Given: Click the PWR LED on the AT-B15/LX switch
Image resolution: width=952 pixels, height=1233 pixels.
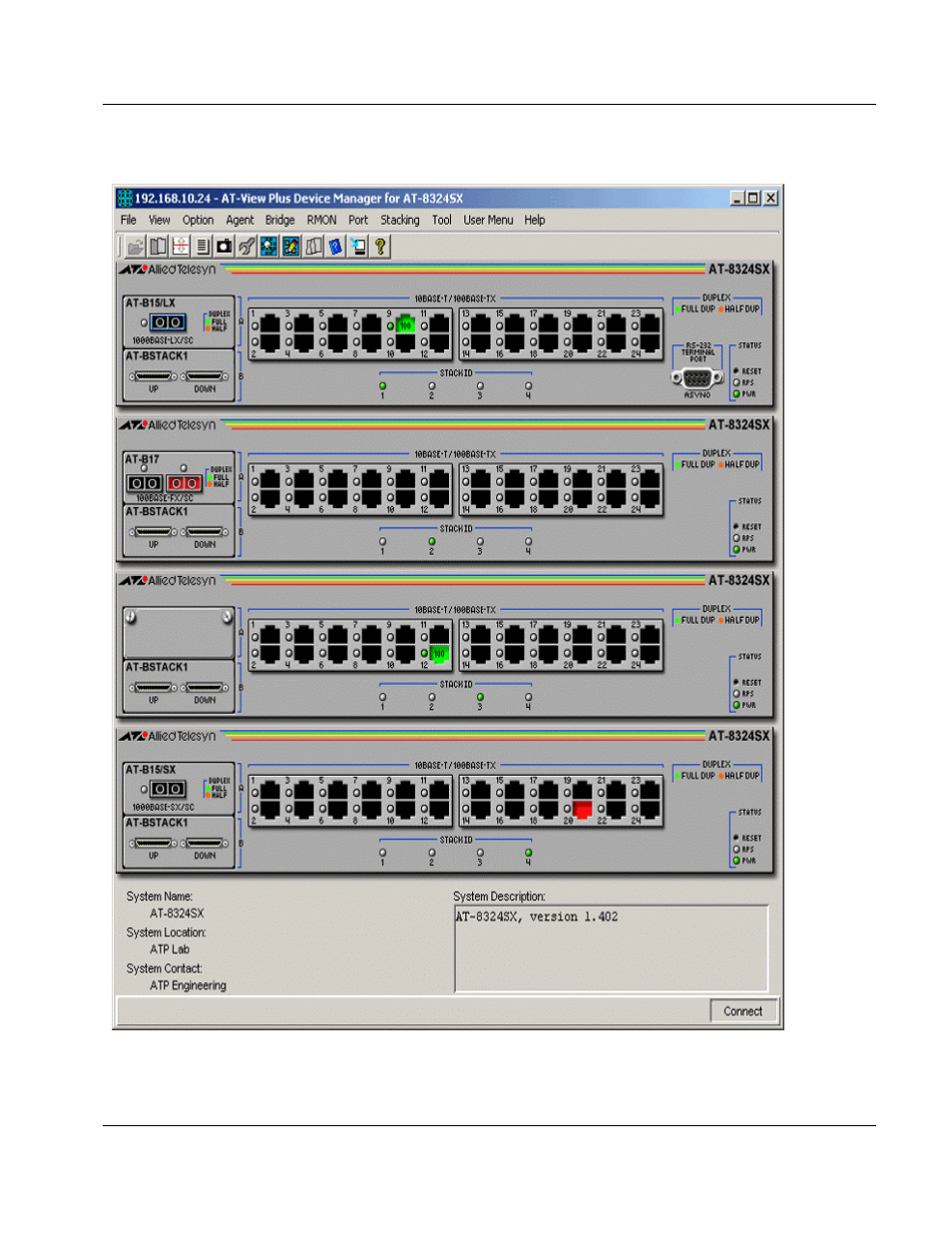Looking at the screenshot, I should click(736, 394).
